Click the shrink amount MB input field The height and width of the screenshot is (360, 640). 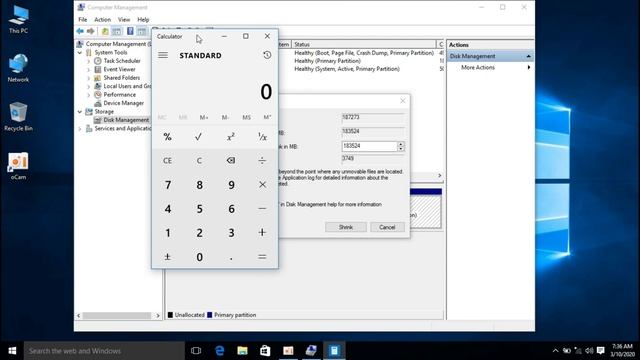tap(369, 146)
